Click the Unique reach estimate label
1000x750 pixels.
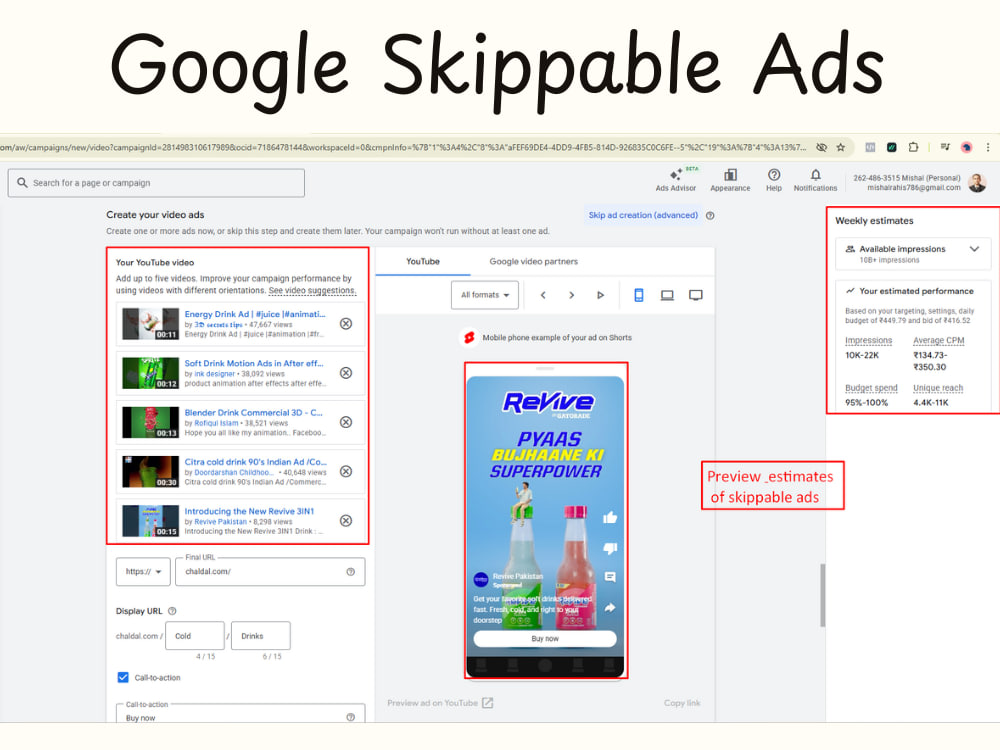click(938, 388)
